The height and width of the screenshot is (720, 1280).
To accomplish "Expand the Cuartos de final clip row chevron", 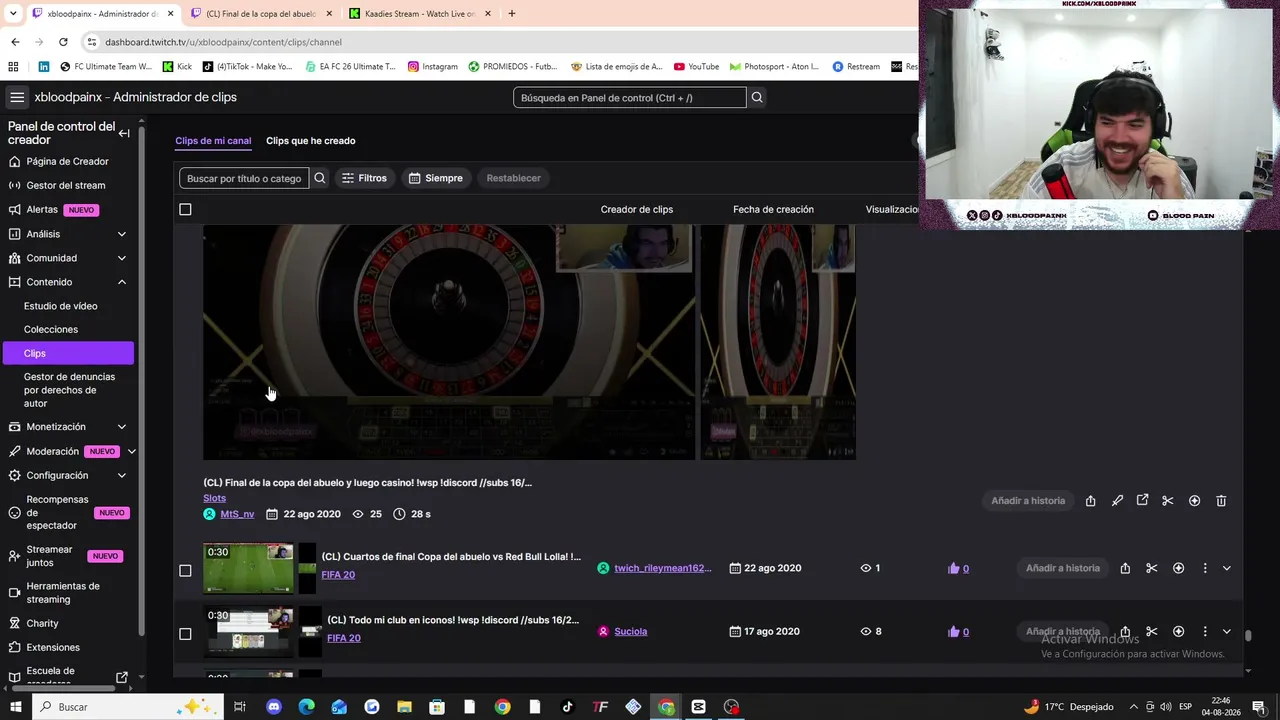I will pyautogui.click(x=1227, y=568).
